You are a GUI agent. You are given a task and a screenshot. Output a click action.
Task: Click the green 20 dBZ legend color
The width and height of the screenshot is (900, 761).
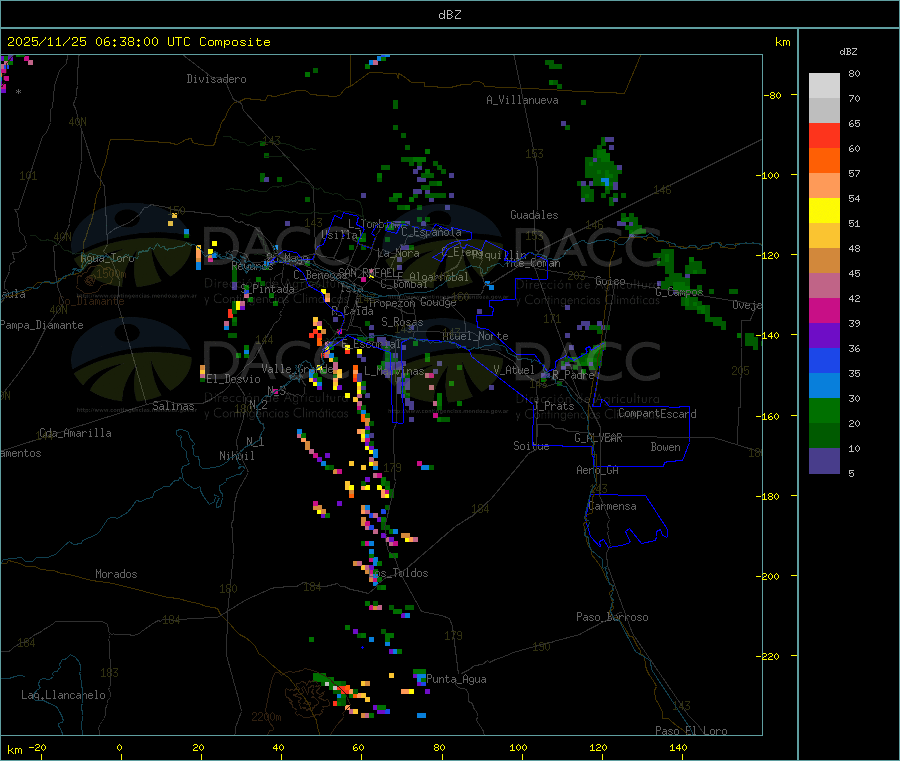point(824,410)
